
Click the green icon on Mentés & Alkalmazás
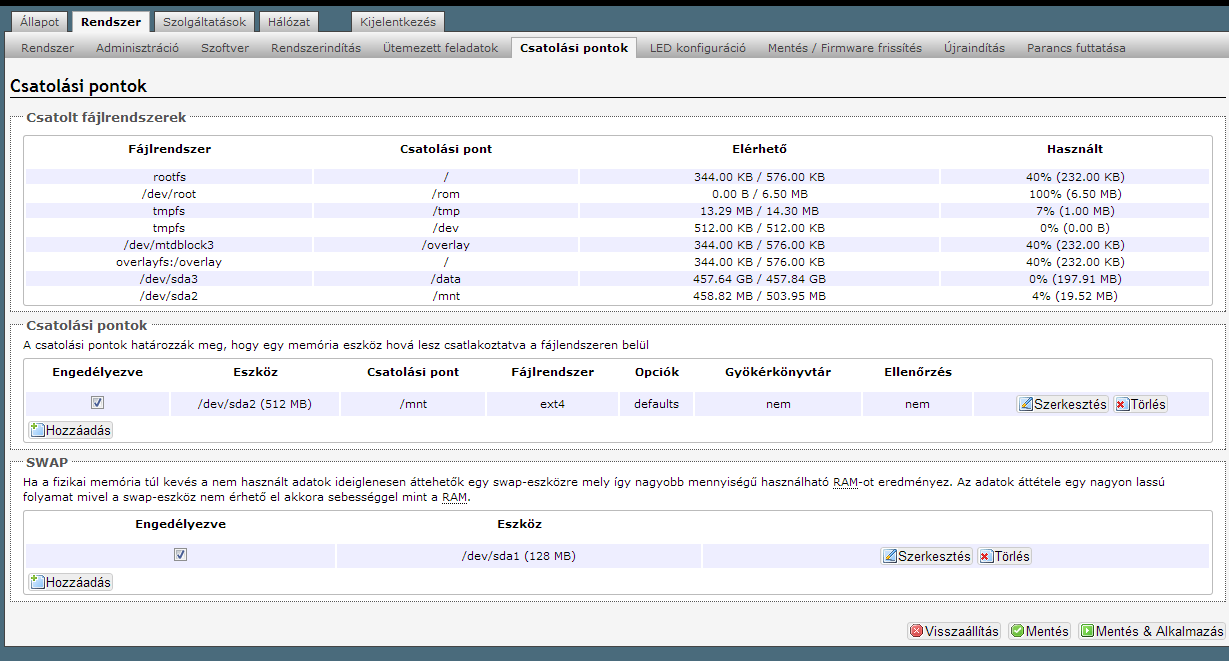click(1087, 632)
